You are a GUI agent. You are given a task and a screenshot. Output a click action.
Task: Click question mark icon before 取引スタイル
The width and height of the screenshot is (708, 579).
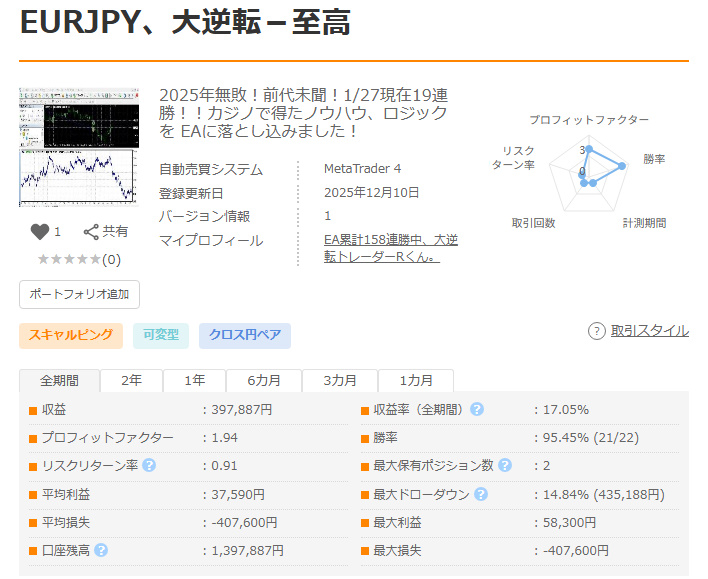[596, 331]
